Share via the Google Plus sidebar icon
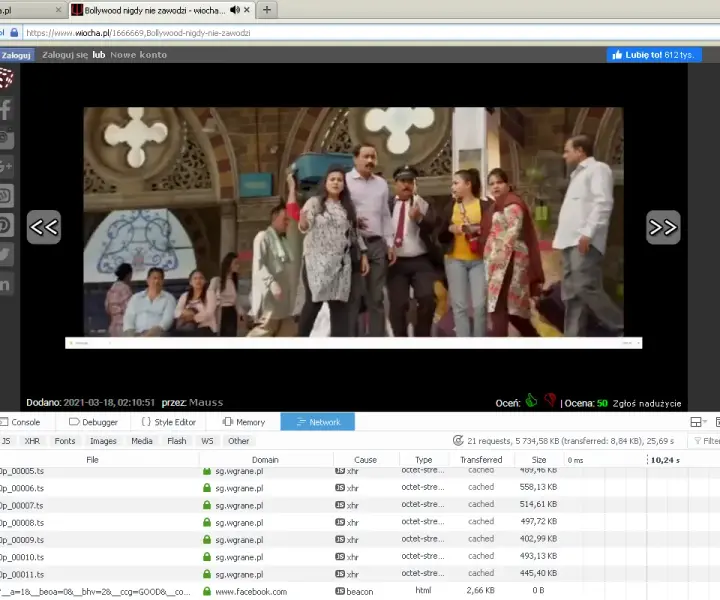720x600 pixels. (x=6, y=167)
